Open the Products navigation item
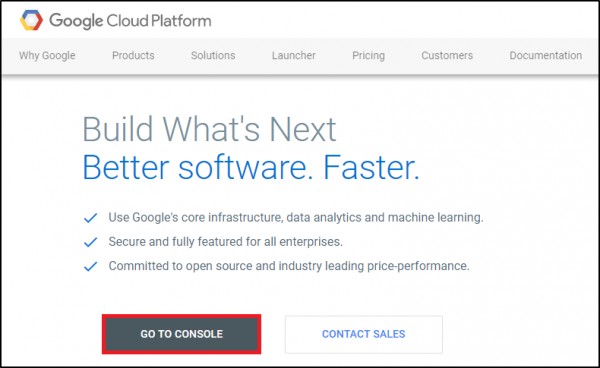The image size is (600, 368). tap(133, 55)
